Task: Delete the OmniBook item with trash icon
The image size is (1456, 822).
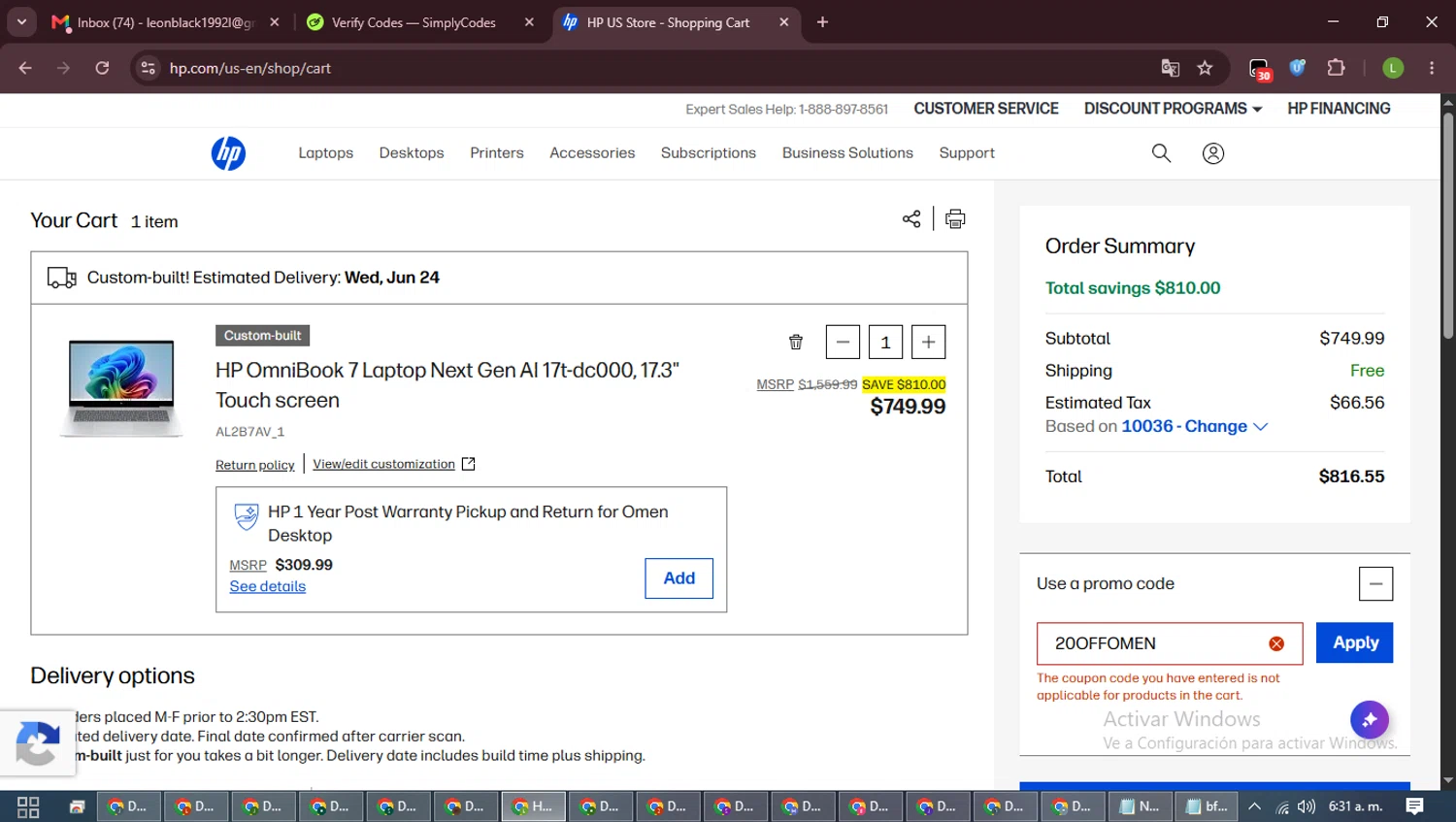Action: [796, 342]
